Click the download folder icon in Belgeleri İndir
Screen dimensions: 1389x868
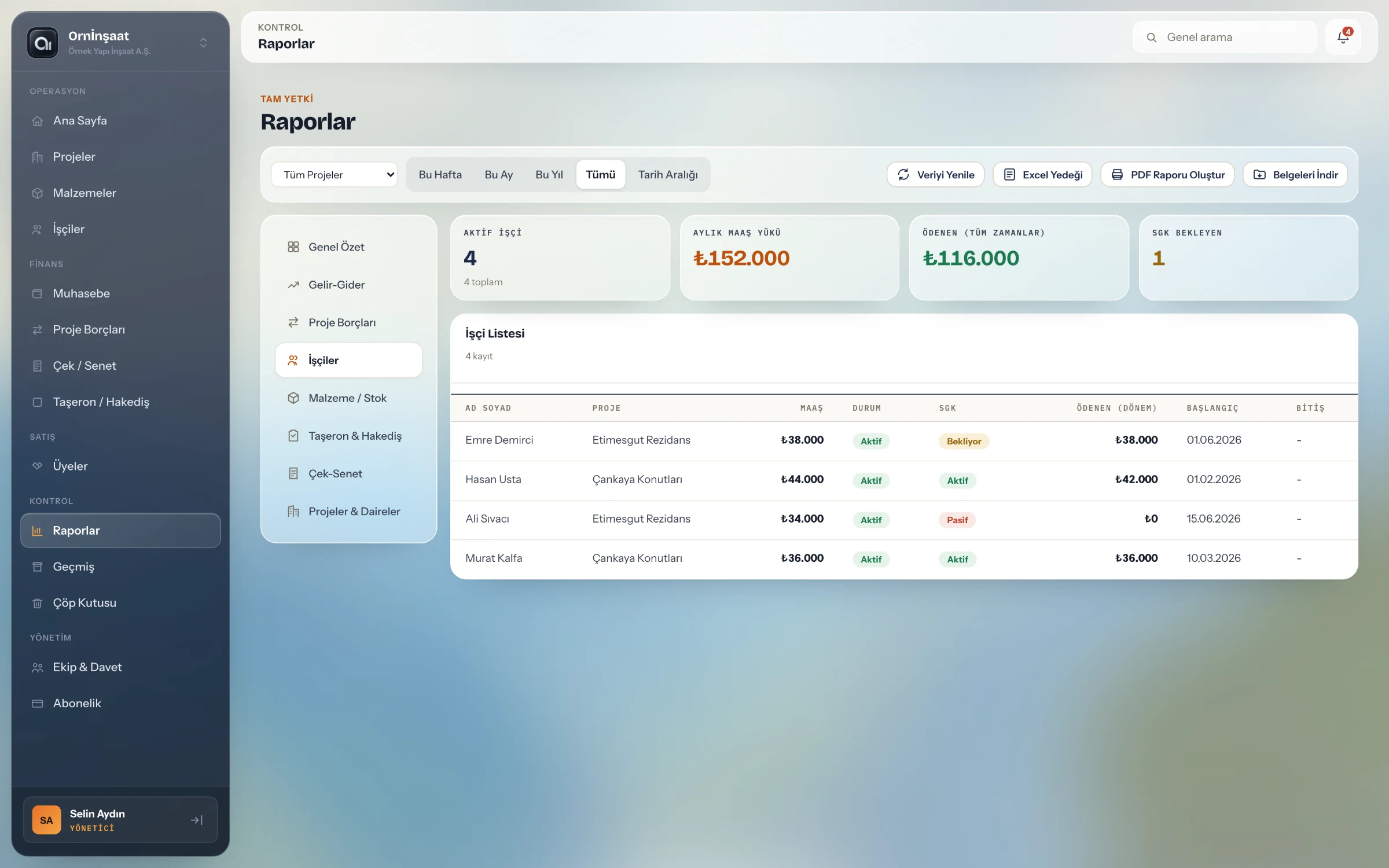pyautogui.click(x=1259, y=175)
